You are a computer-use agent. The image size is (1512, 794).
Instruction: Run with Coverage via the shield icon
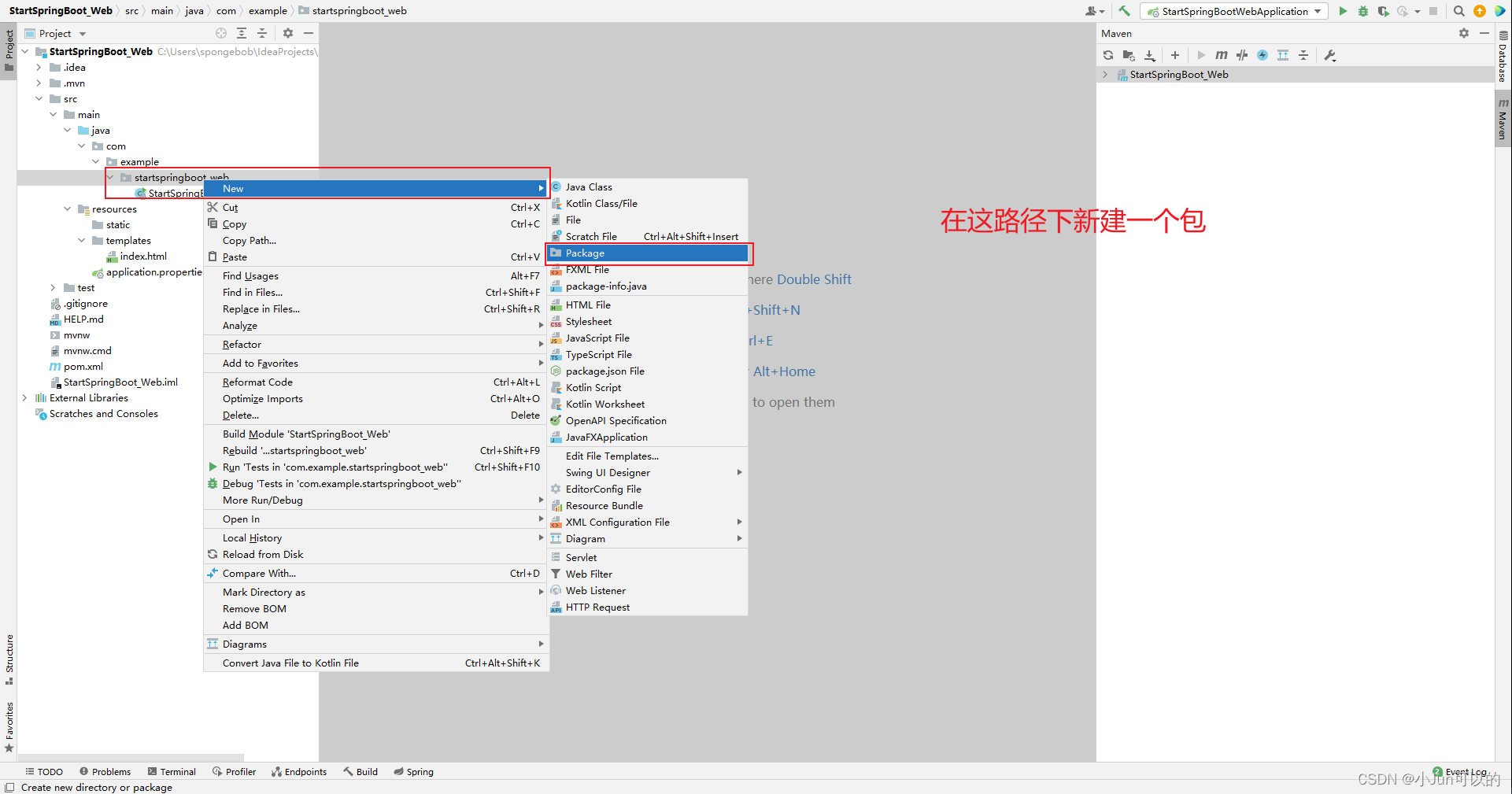click(1383, 11)
